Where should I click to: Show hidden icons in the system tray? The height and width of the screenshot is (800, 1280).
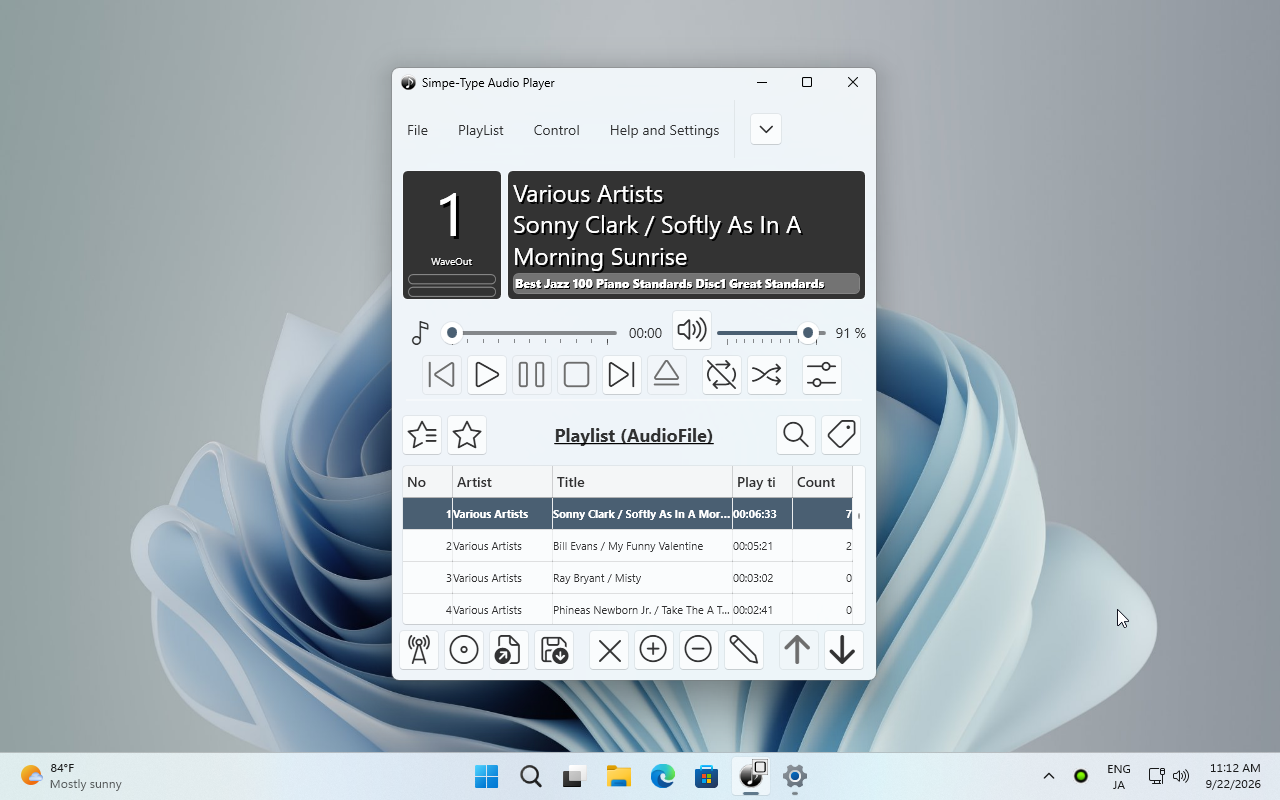(x=1049, y=776)
